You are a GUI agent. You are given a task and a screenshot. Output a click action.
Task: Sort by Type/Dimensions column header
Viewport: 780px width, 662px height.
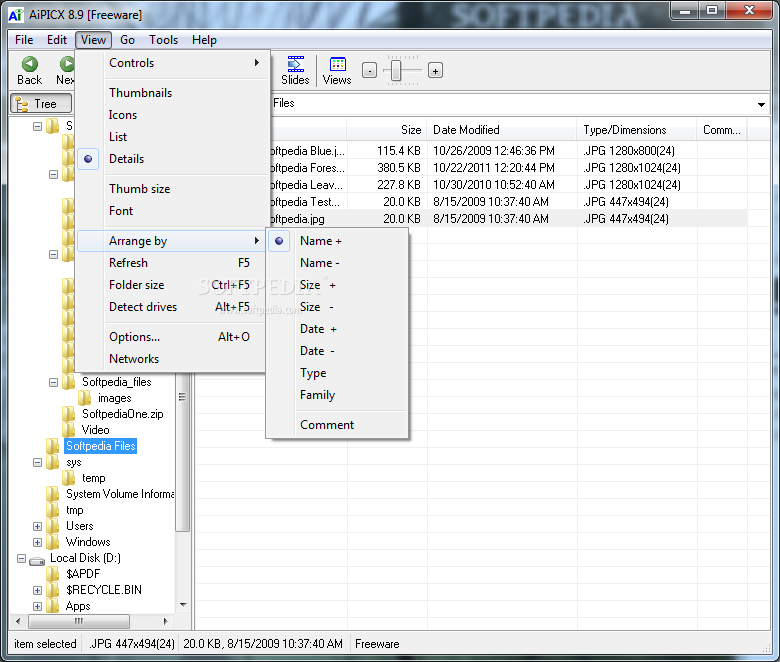pos(637,130)
